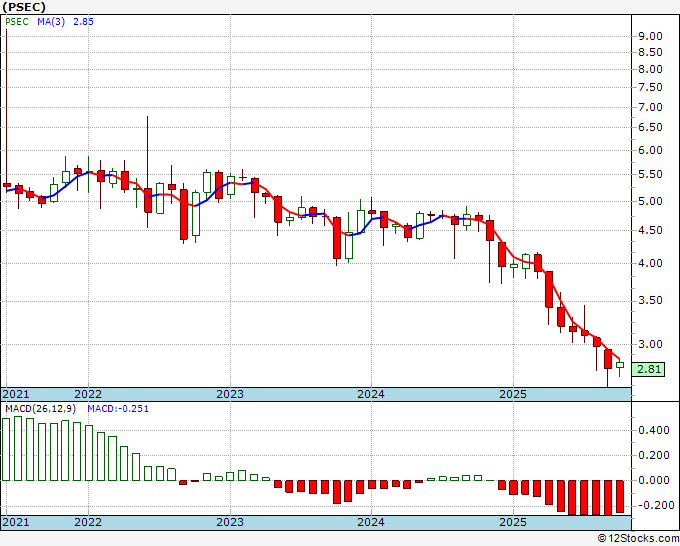This screenshot has width=680, height=546.
Task: Click the 5.50 price axis label
Action: [651, 175]
